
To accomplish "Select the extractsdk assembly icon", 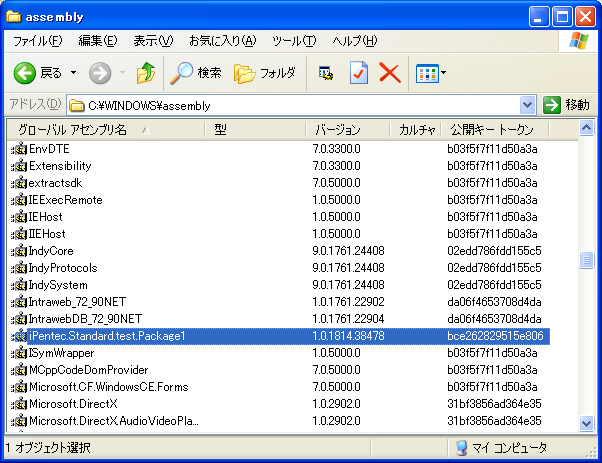I will 19,183.
